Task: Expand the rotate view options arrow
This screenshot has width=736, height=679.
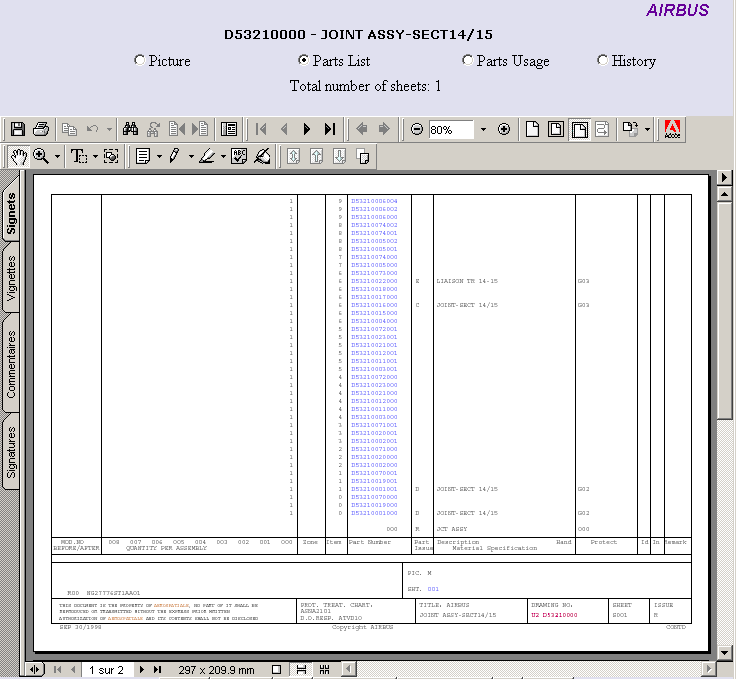Action: (x=647, y=129)
